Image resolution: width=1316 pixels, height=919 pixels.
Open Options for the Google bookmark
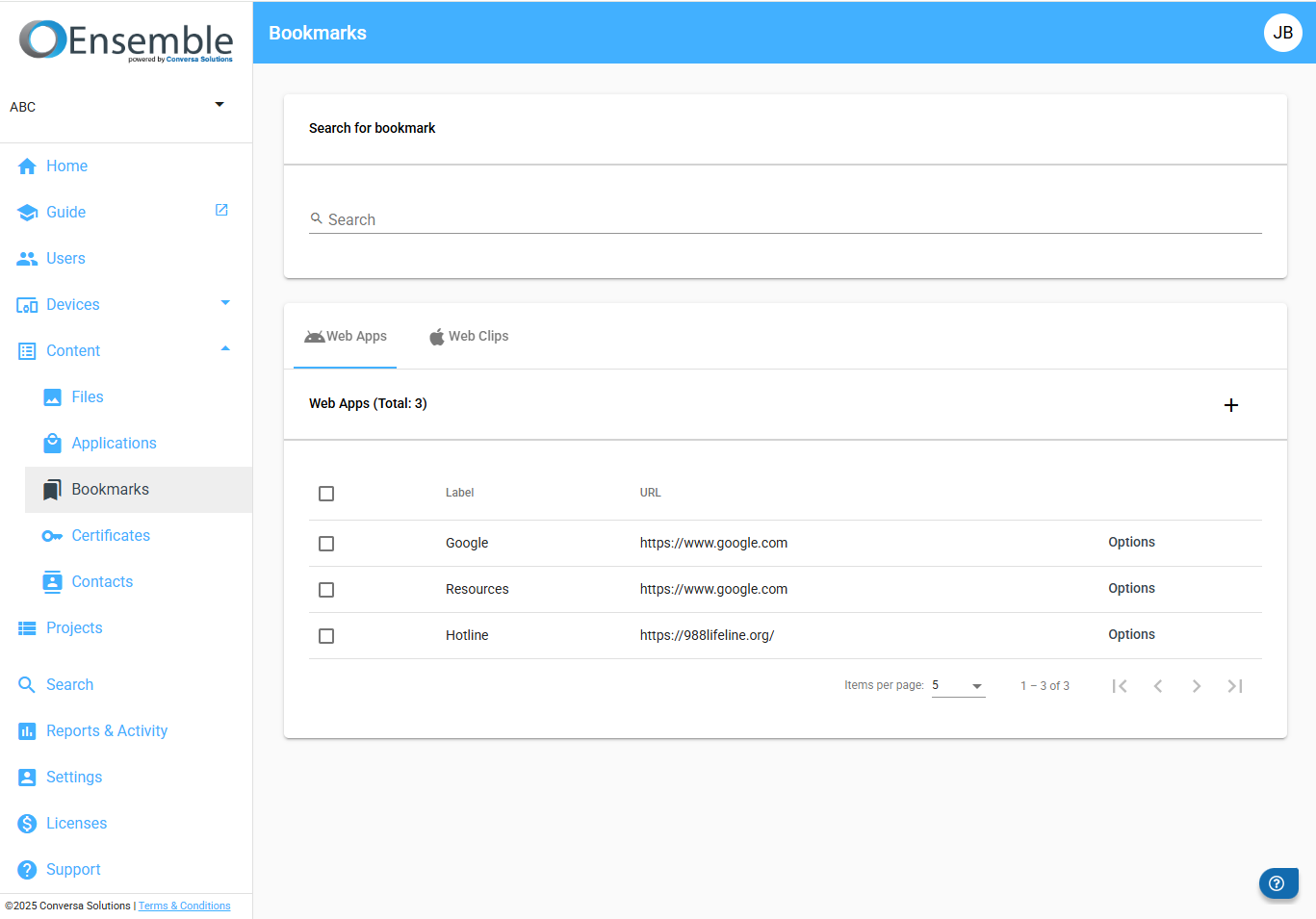tap(1131, 543)
